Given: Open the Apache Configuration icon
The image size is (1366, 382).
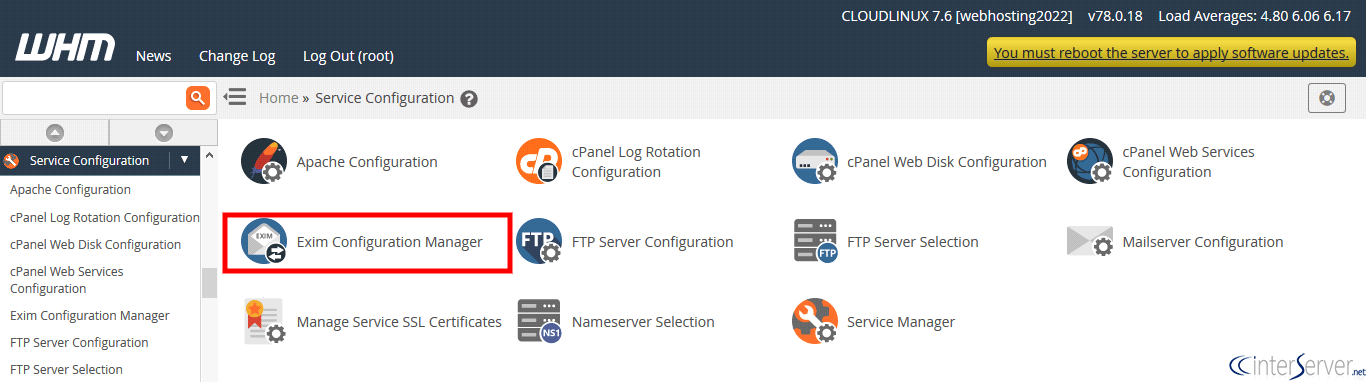Looking at the screenshot, I should click(264, 162).
